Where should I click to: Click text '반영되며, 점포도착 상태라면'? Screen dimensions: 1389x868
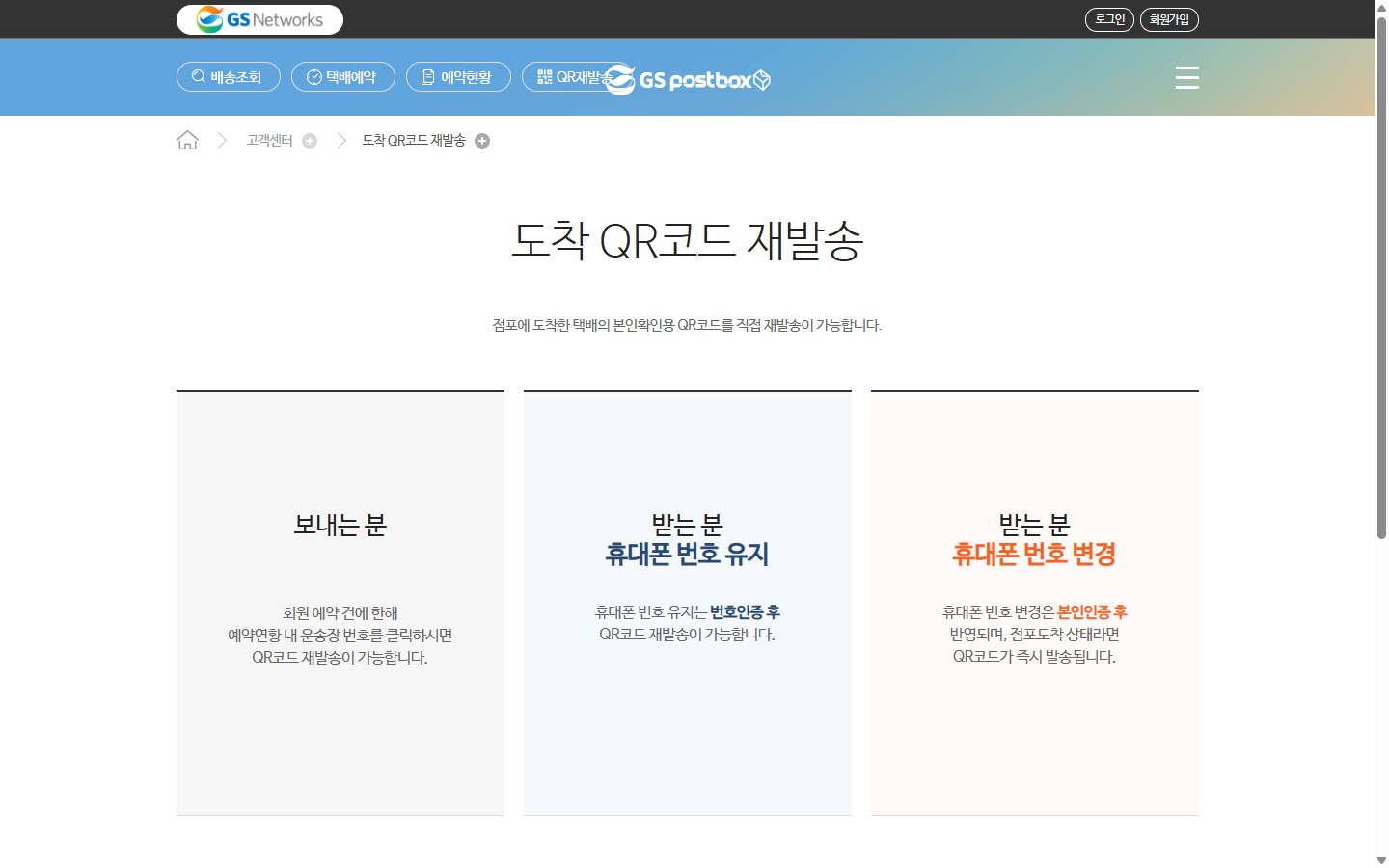coord(1034,635)
